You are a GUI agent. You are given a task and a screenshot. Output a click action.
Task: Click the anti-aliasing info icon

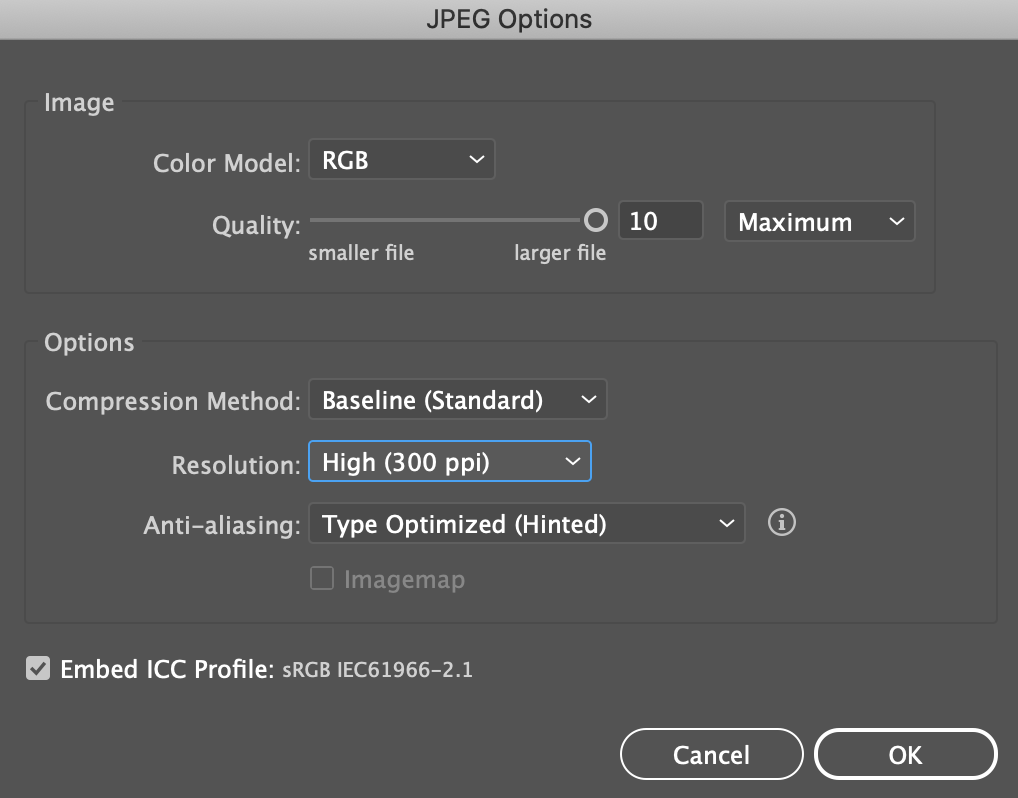pyautogui.click(x=782, y=522)
